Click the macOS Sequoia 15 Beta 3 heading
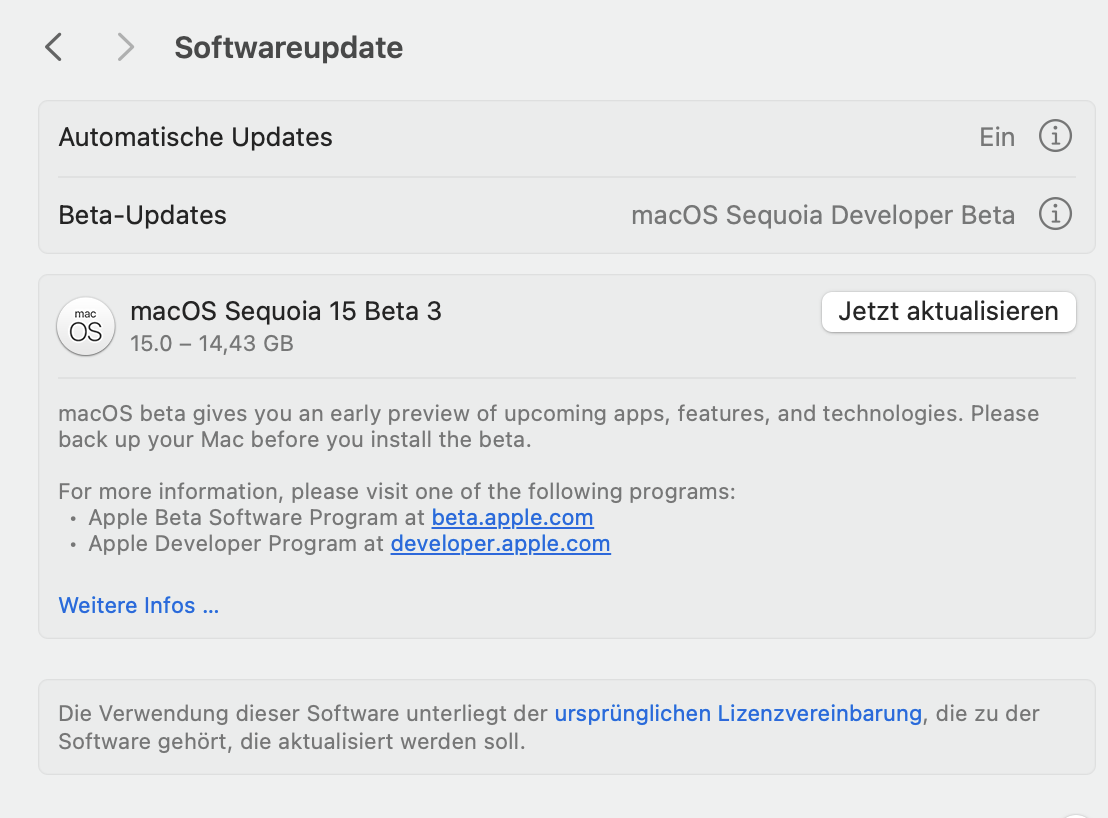This screenshot has width=1108, height=818. (x=285, y=311)
